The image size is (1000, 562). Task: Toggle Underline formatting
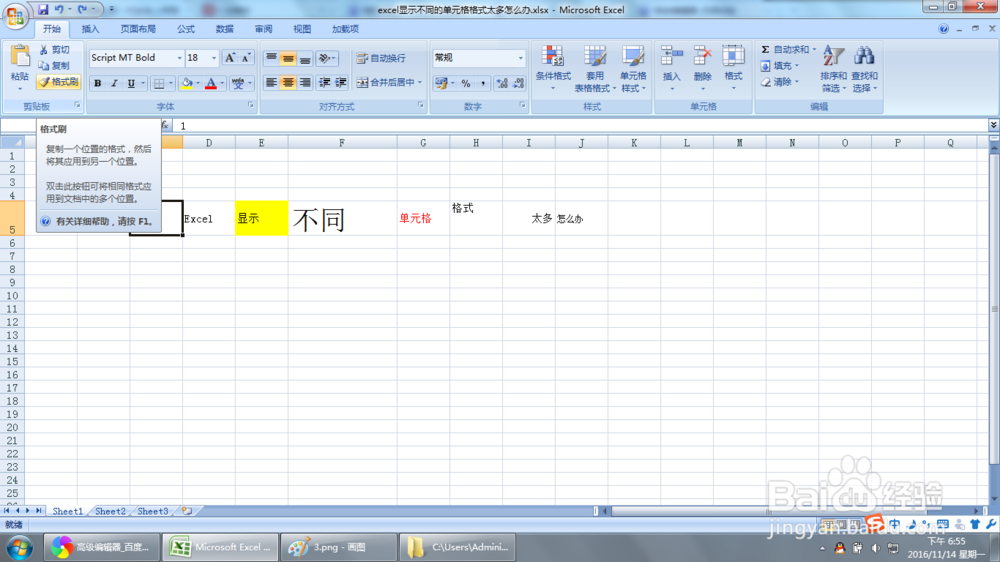131,84
